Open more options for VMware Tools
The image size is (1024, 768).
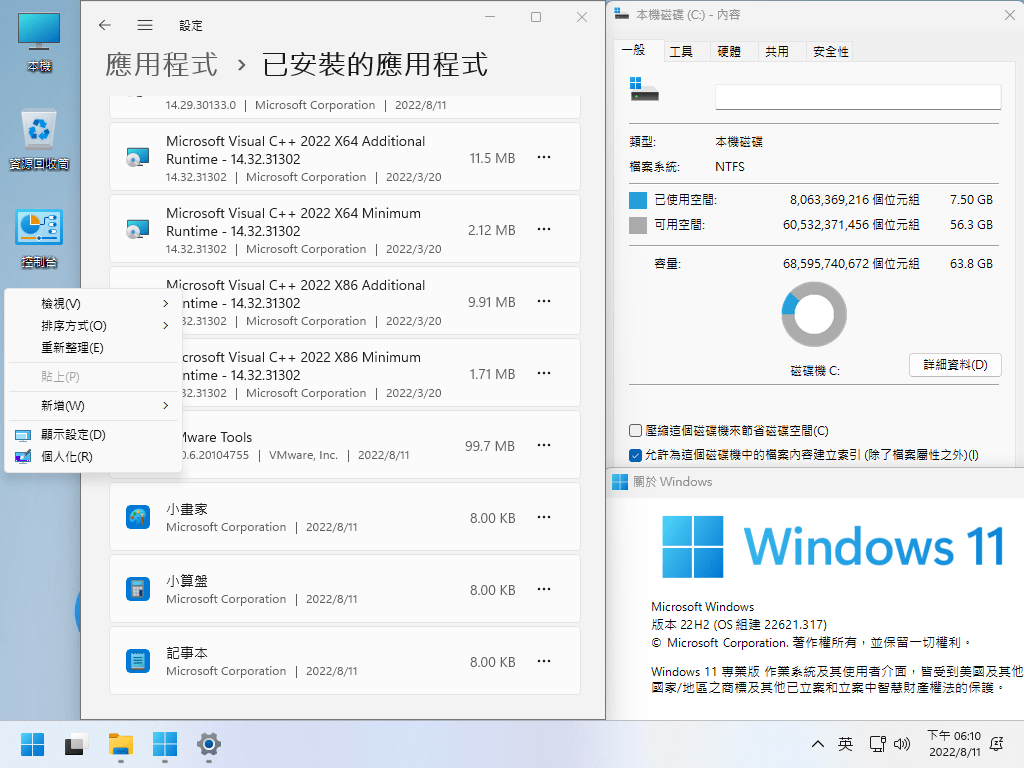pos(544,445)
